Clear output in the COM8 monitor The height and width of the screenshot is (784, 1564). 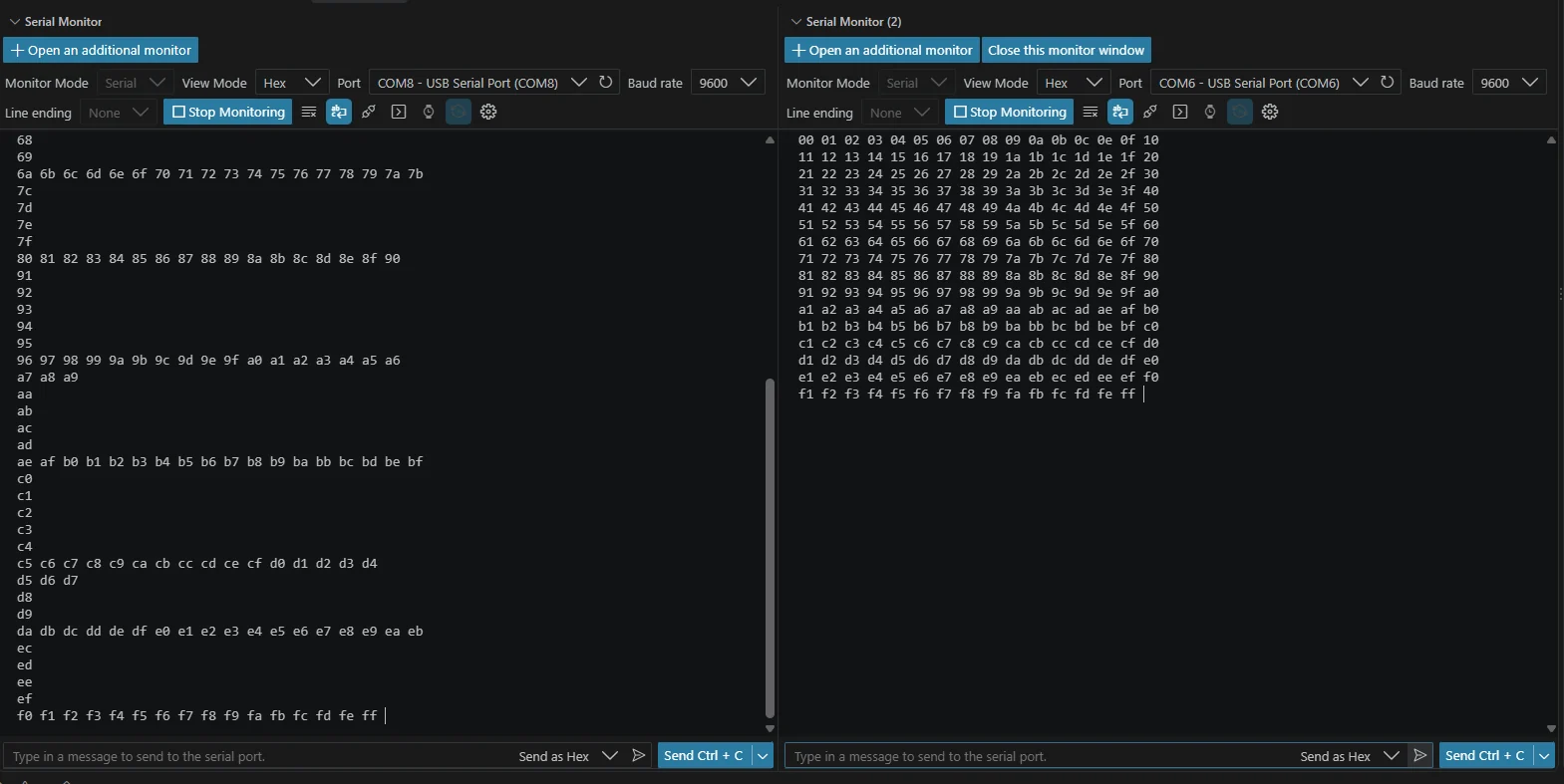pos(309,112)
